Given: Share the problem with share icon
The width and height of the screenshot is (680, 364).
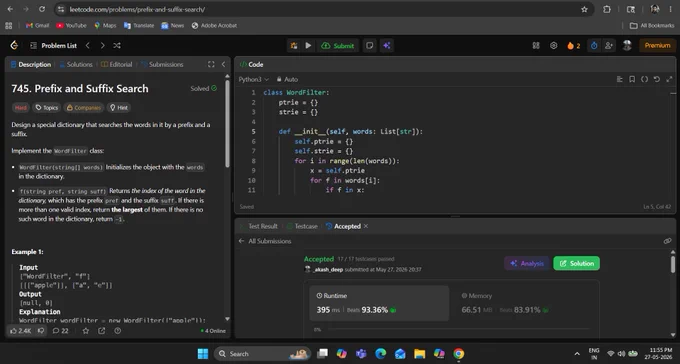Looking at the screenshot, I should (101, 331).
